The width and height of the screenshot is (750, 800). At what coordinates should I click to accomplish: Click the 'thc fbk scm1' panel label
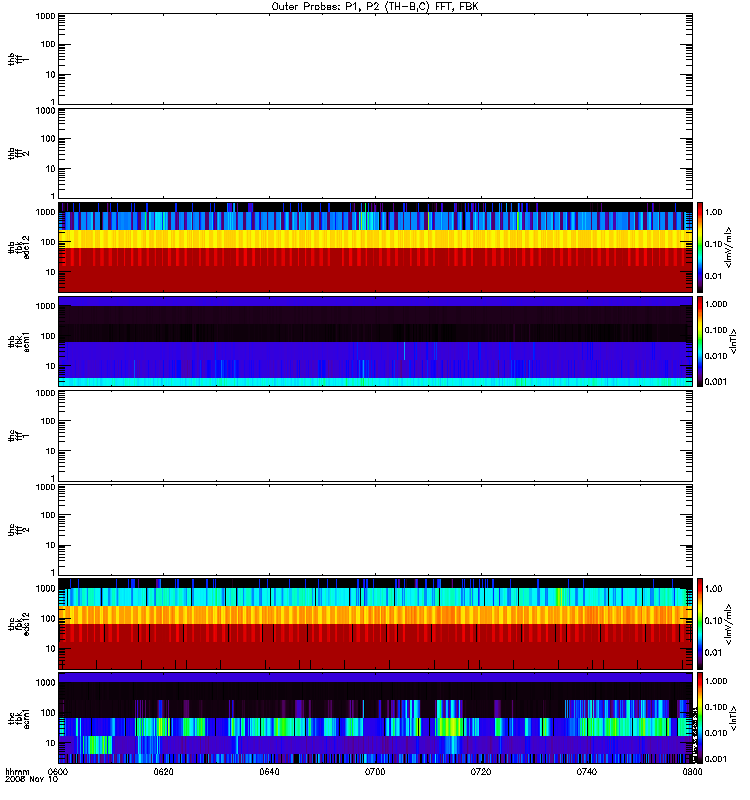pyautogui.click(x=18, y=718)
